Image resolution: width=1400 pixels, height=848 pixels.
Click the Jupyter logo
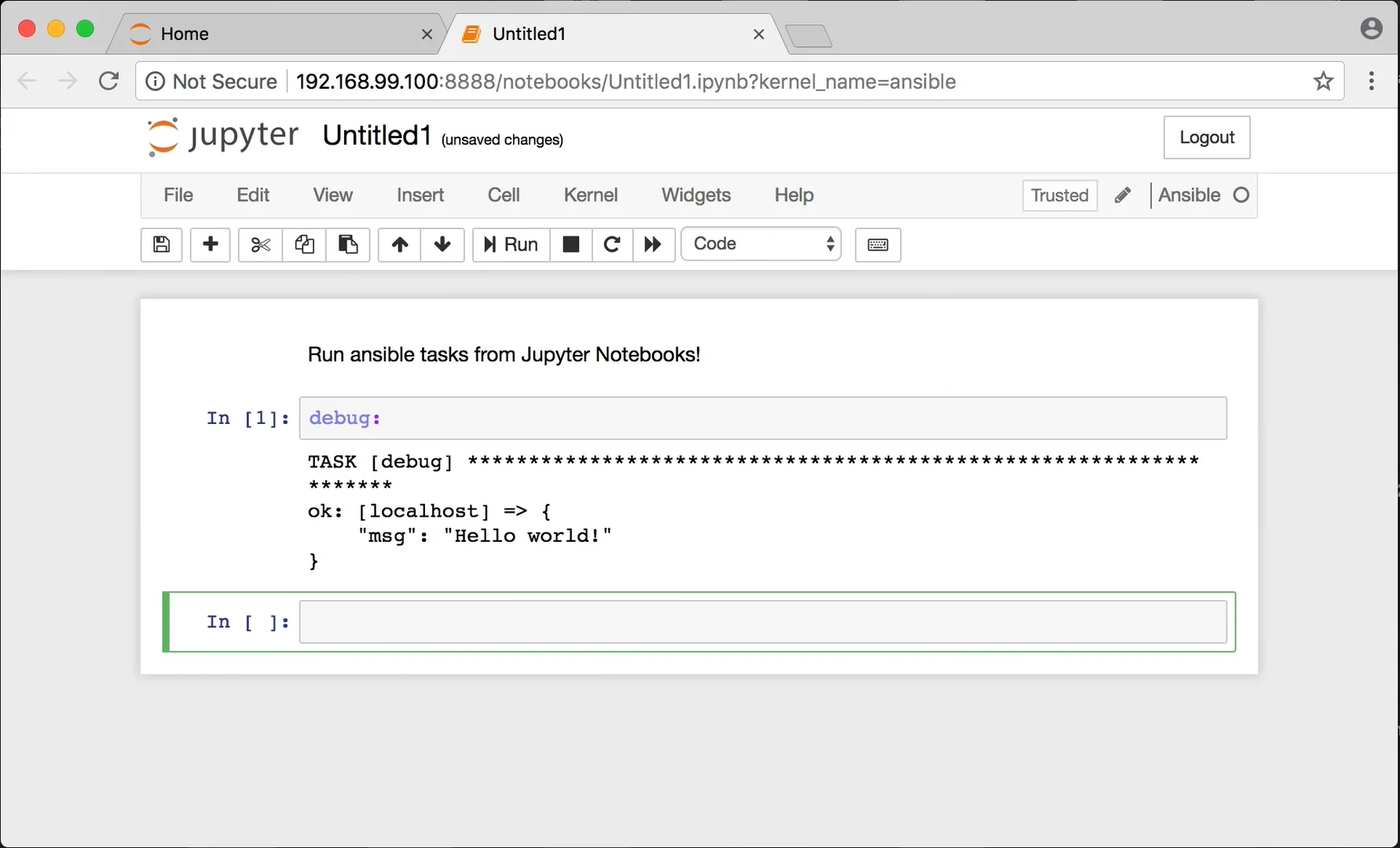(x=223, y=137)
